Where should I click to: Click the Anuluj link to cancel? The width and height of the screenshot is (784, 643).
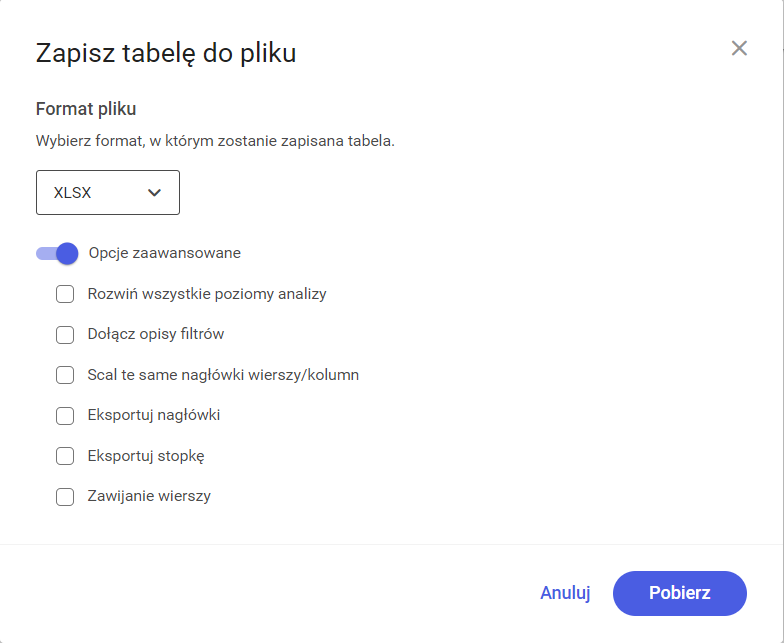pos(565,593)
